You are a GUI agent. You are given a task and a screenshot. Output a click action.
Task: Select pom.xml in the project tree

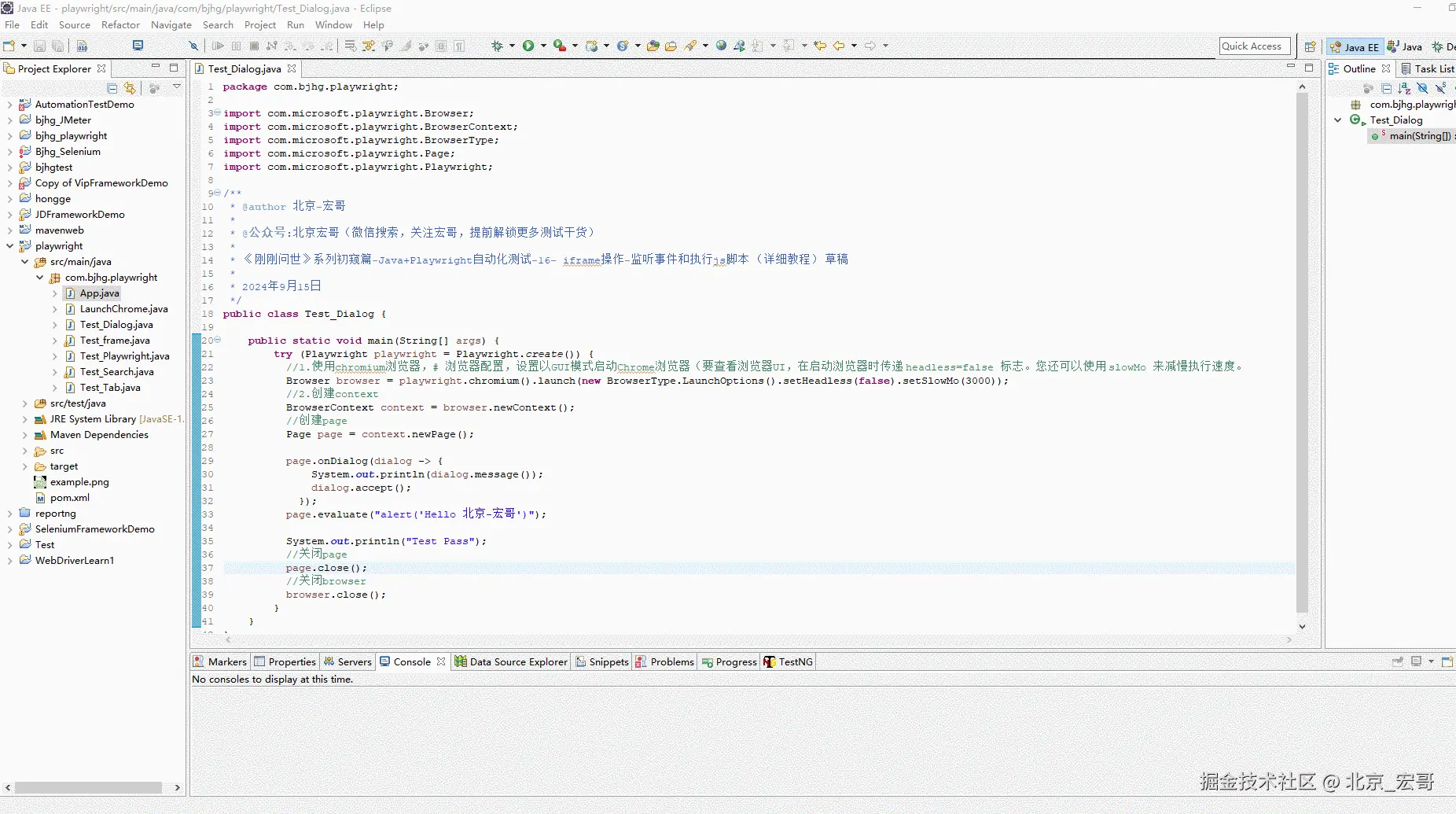tap(70, 498)
